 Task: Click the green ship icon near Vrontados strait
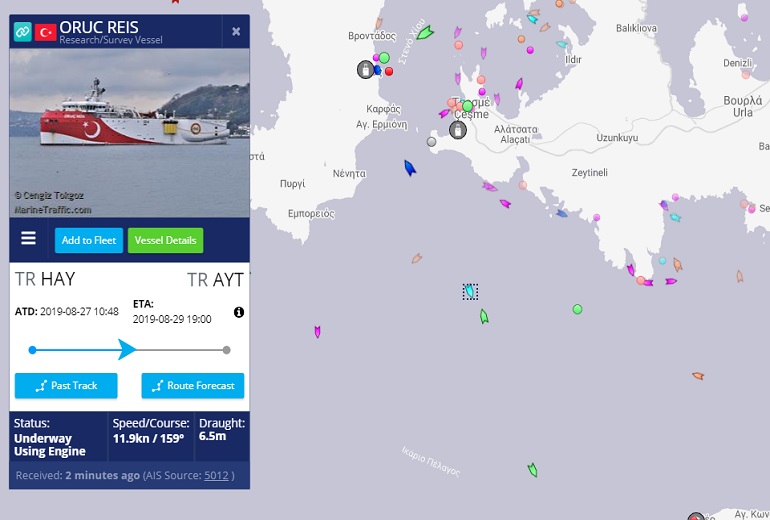coord(425,33)
